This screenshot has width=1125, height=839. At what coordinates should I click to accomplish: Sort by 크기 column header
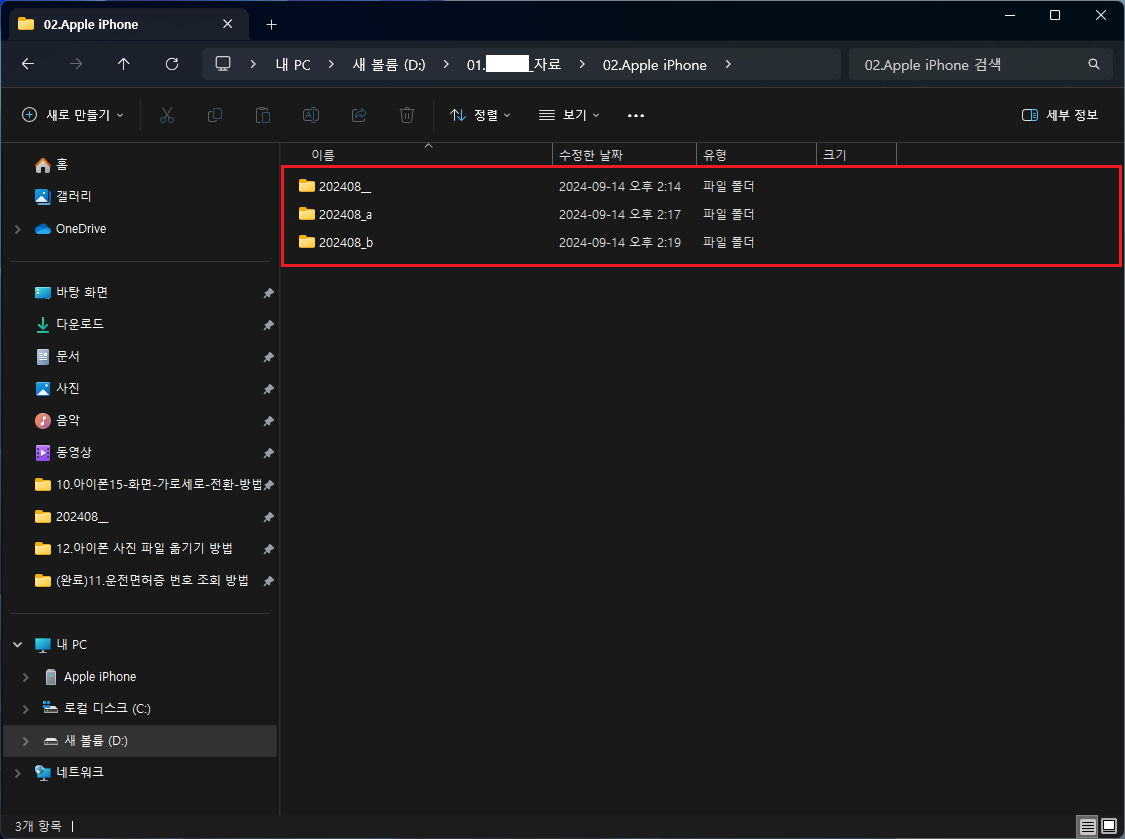(x=856, y=155)
